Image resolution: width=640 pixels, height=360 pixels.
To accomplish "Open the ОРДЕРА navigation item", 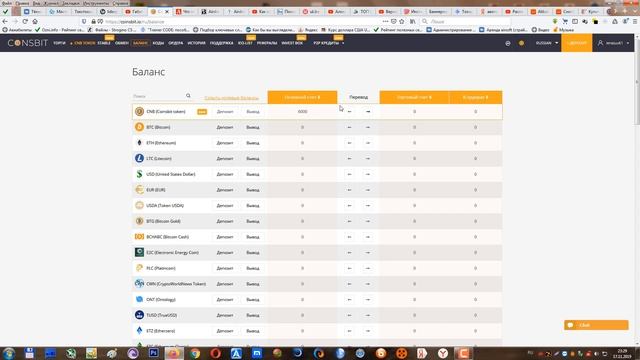I will coord(176,43).
